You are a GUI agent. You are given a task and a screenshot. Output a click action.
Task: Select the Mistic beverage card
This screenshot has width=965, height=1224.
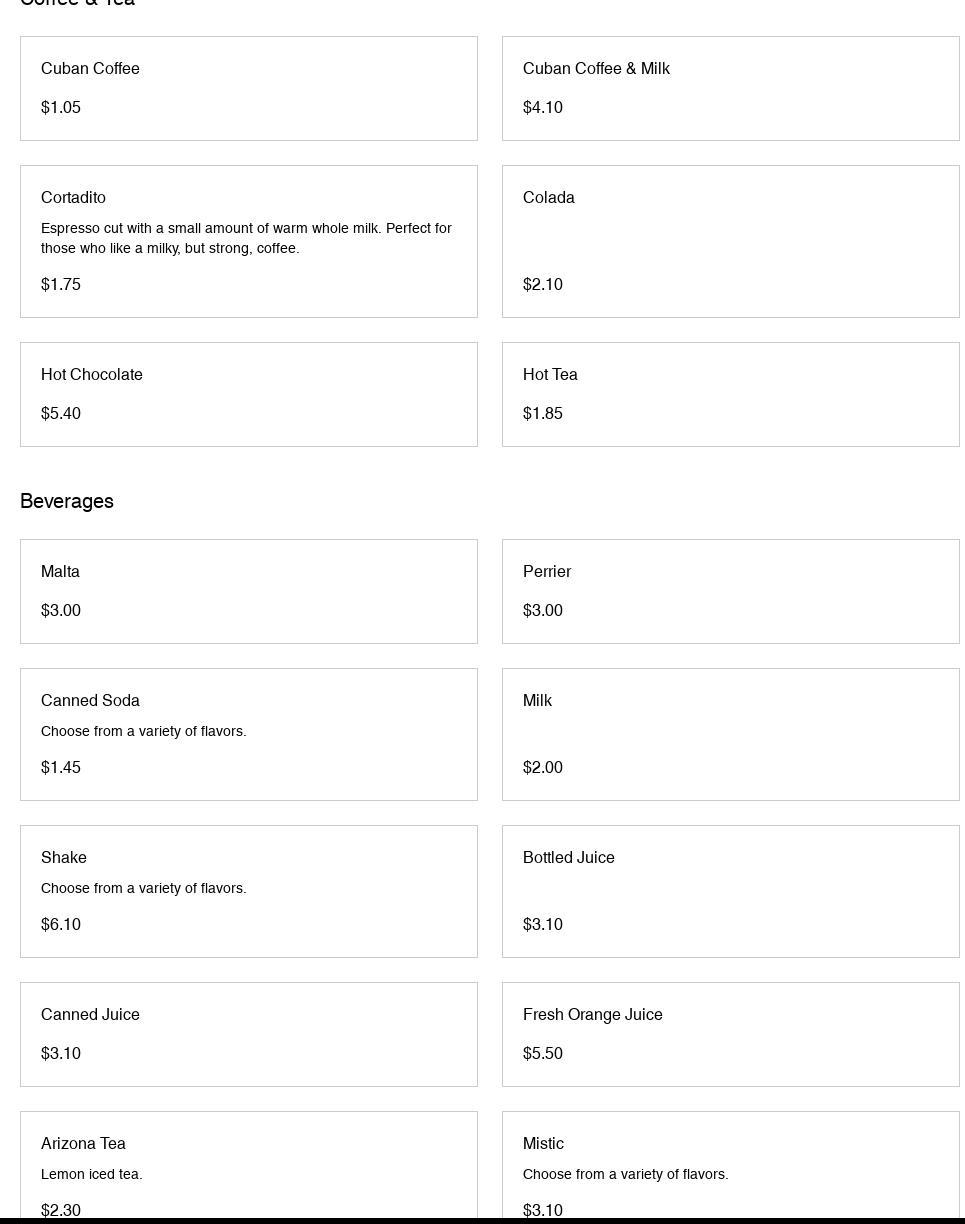731,1167
